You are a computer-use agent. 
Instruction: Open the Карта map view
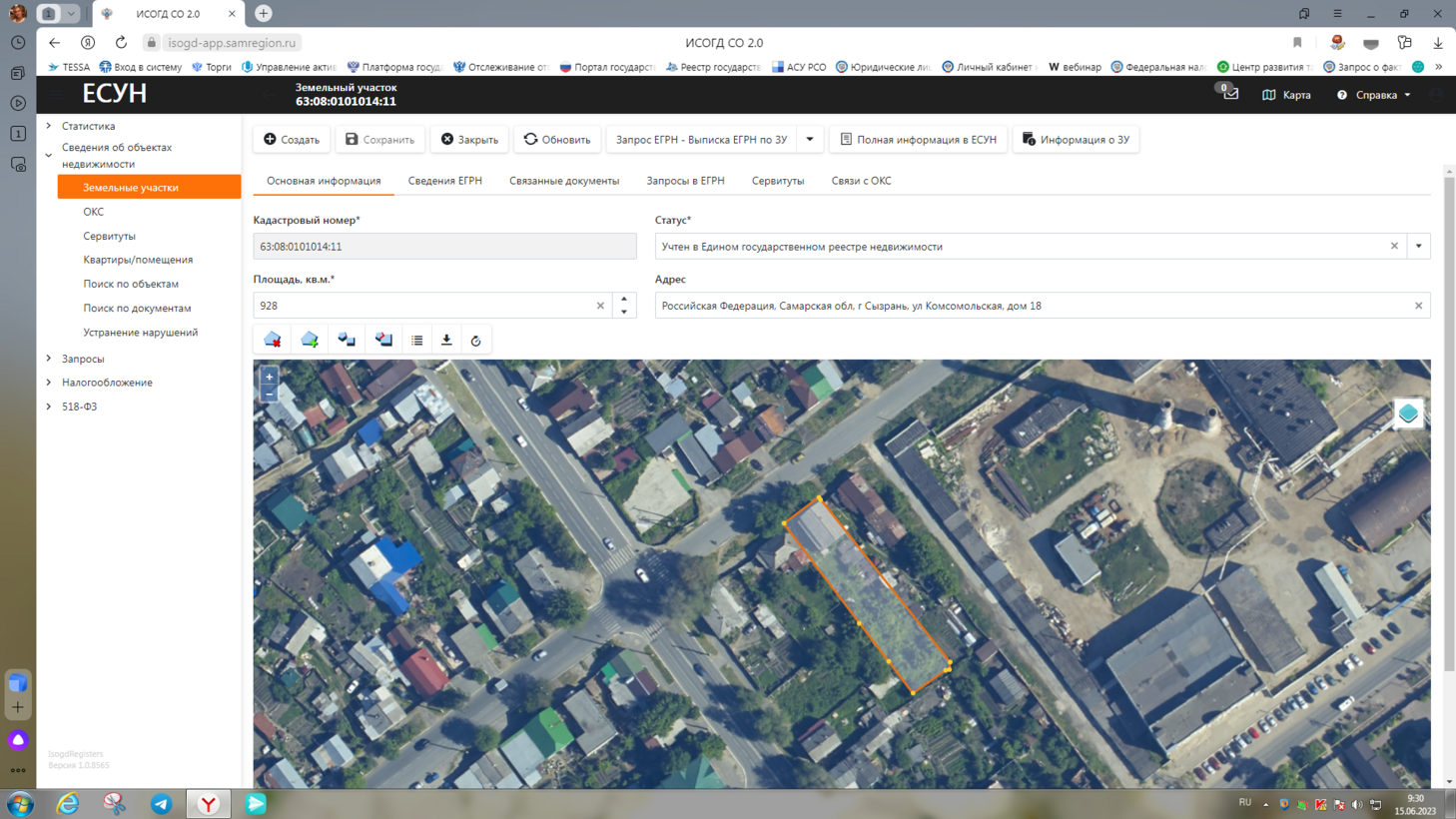pyautogui.click(x=1286, y=95)
